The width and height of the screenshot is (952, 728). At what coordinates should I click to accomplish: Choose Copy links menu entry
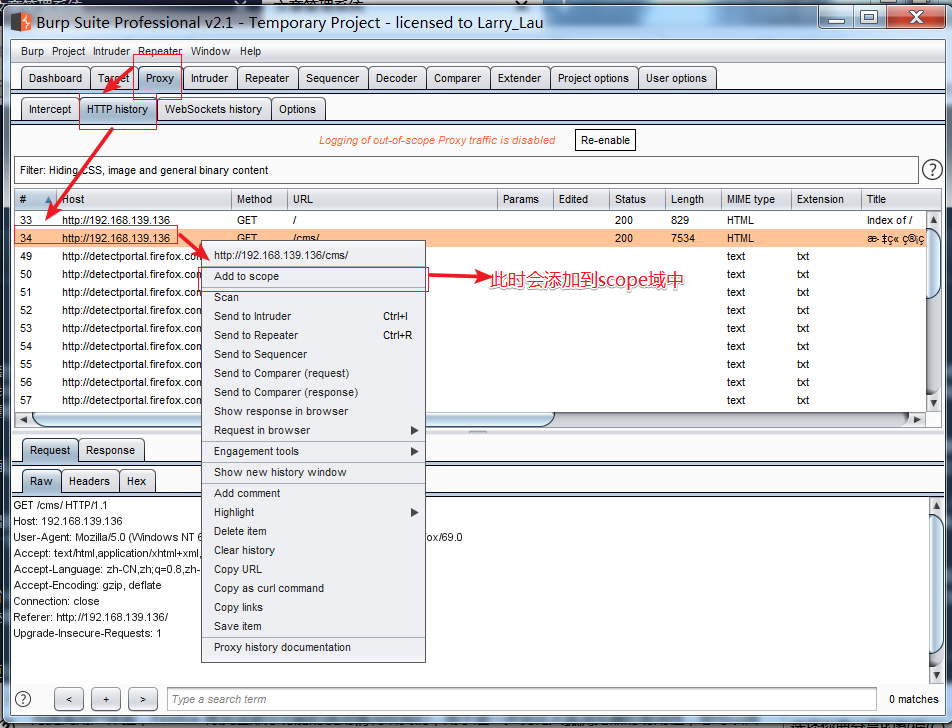(x=313, y=607)
